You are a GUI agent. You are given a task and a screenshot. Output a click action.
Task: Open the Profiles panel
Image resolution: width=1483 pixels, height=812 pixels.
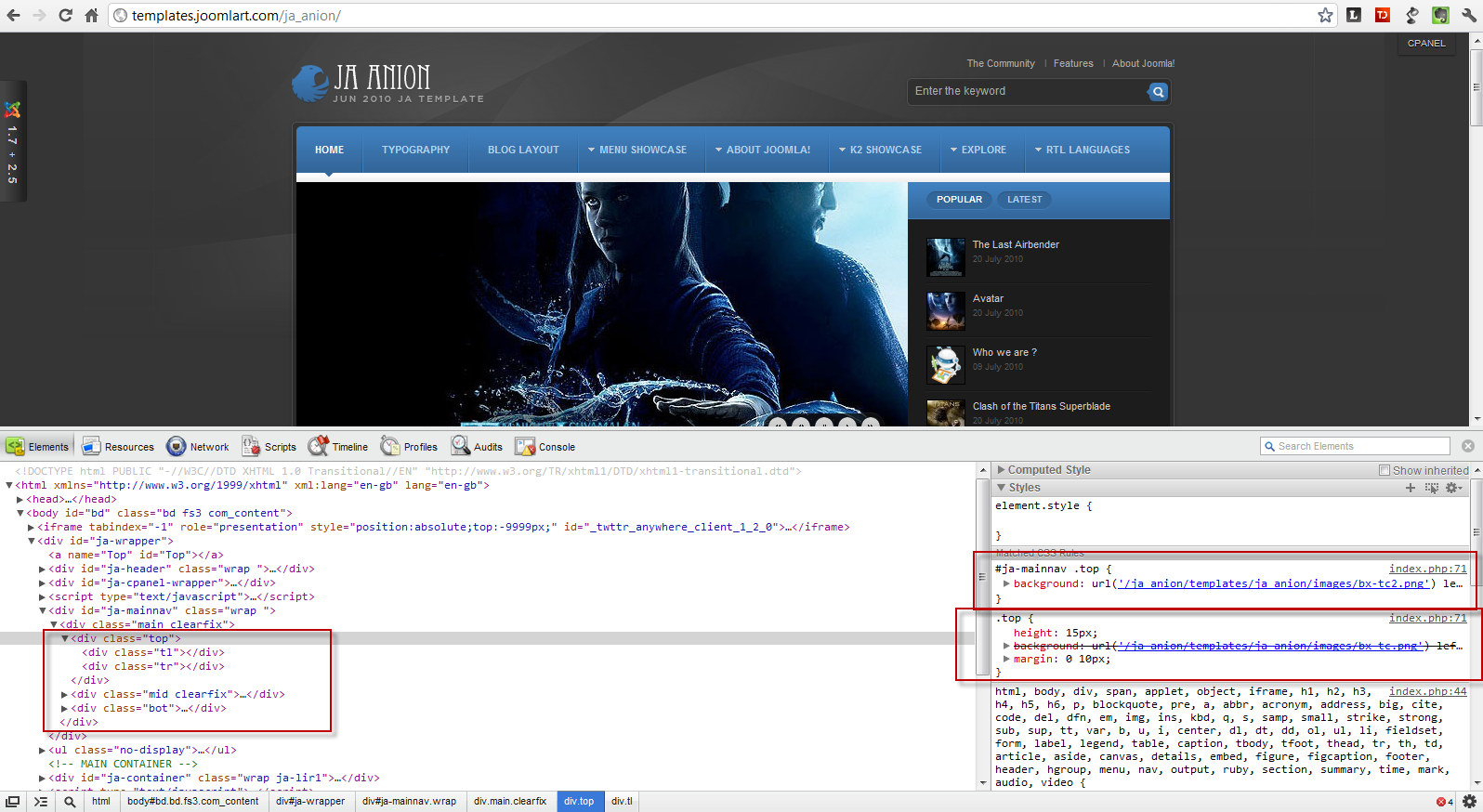click(x=409, y=447)
